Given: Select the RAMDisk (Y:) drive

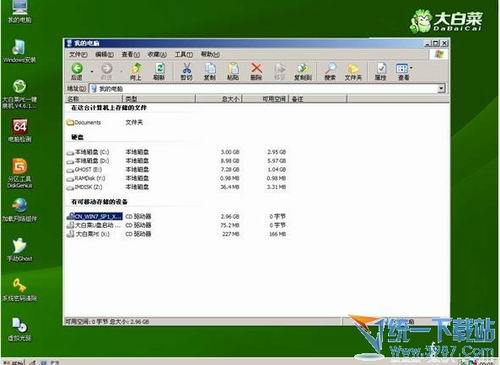Looking at the screenshot, I should (86, 179).
